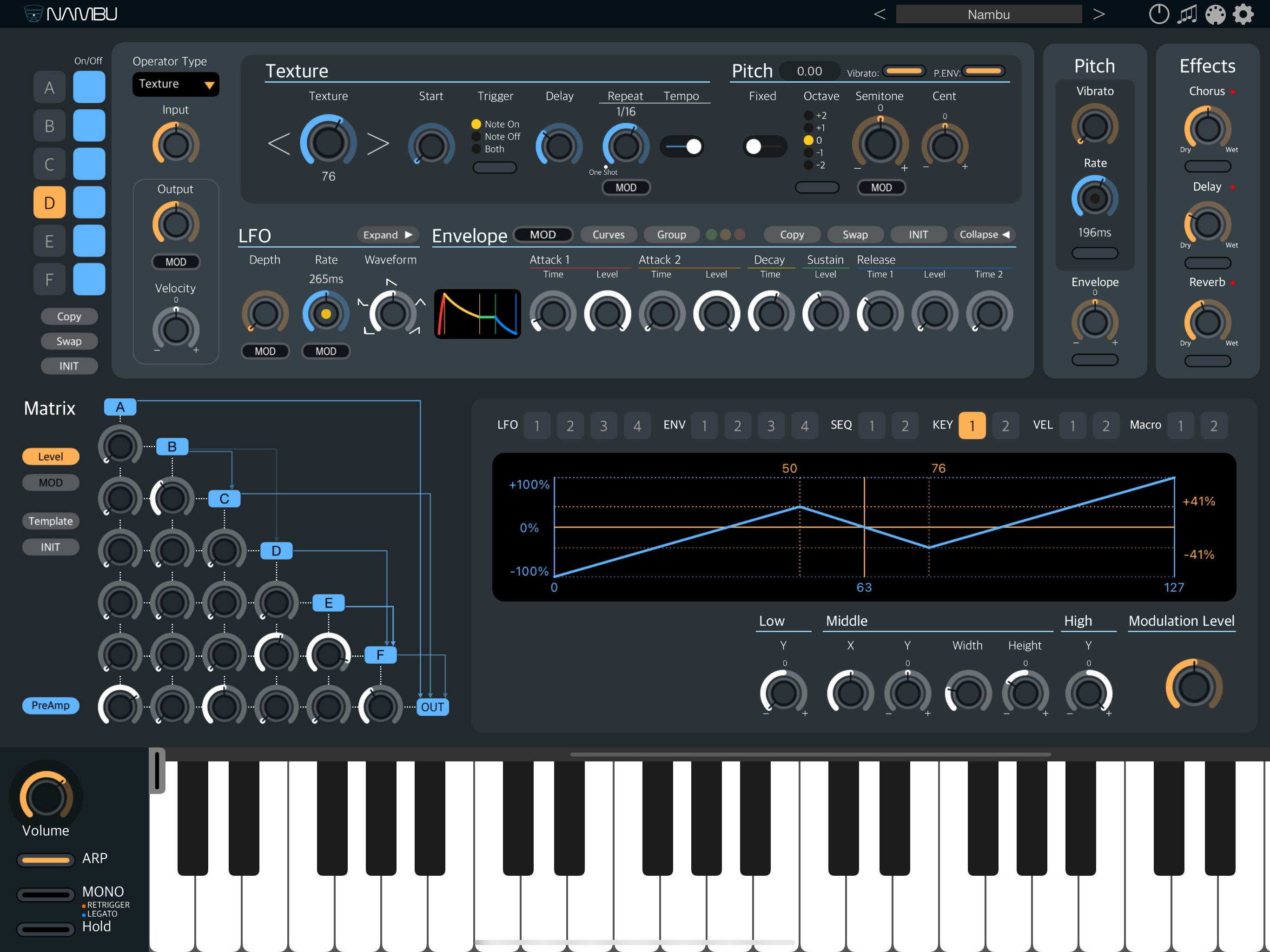1270x952 pixels.
Task: Toggle the Fixed pitch switch
Action: (763, 146)
